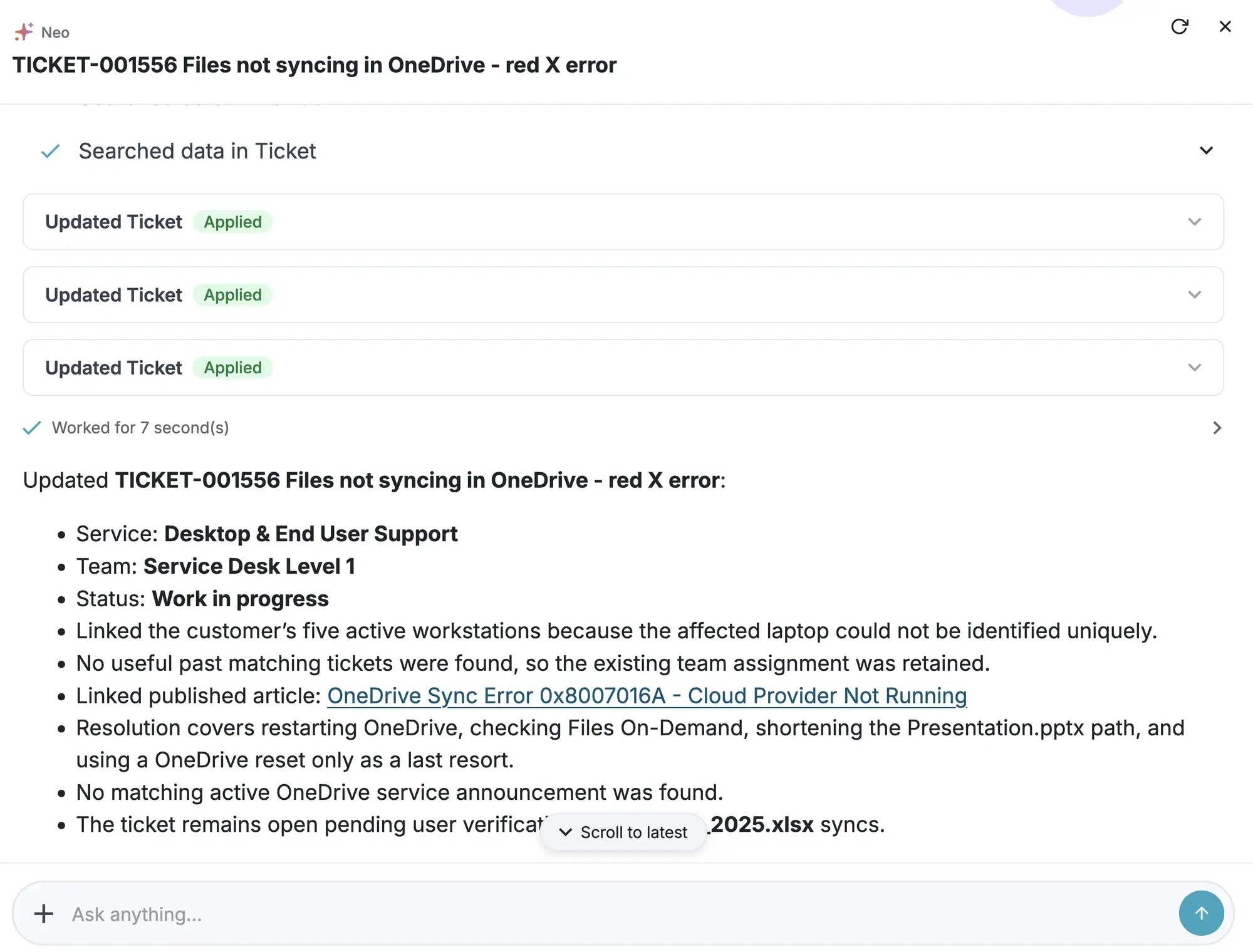Open the OneDrive Sync Error 0x8007016A article

coord(647,696)
